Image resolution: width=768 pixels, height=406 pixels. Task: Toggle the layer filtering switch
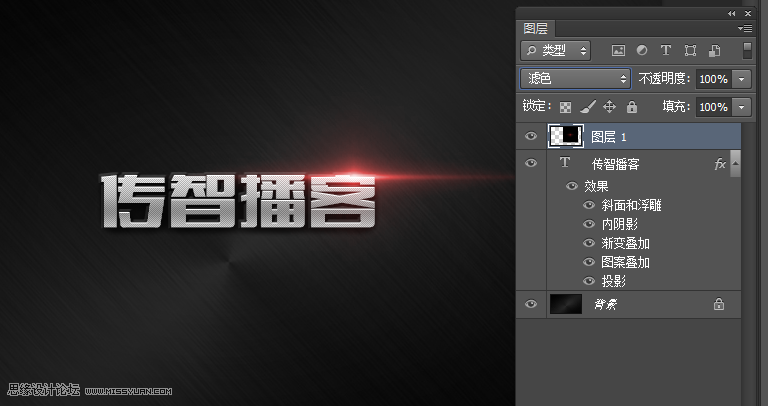747,50
